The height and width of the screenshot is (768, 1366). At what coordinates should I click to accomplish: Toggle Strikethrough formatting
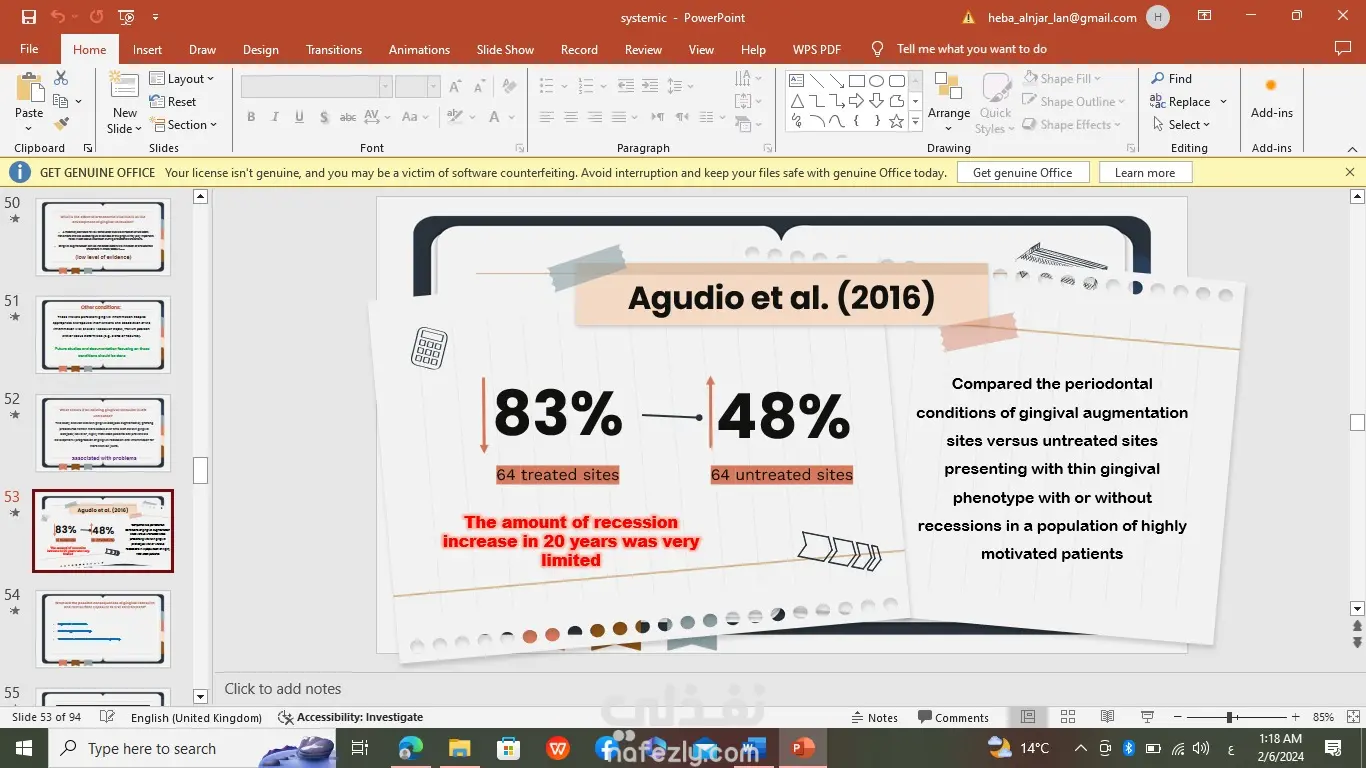[x=348, y=117]
